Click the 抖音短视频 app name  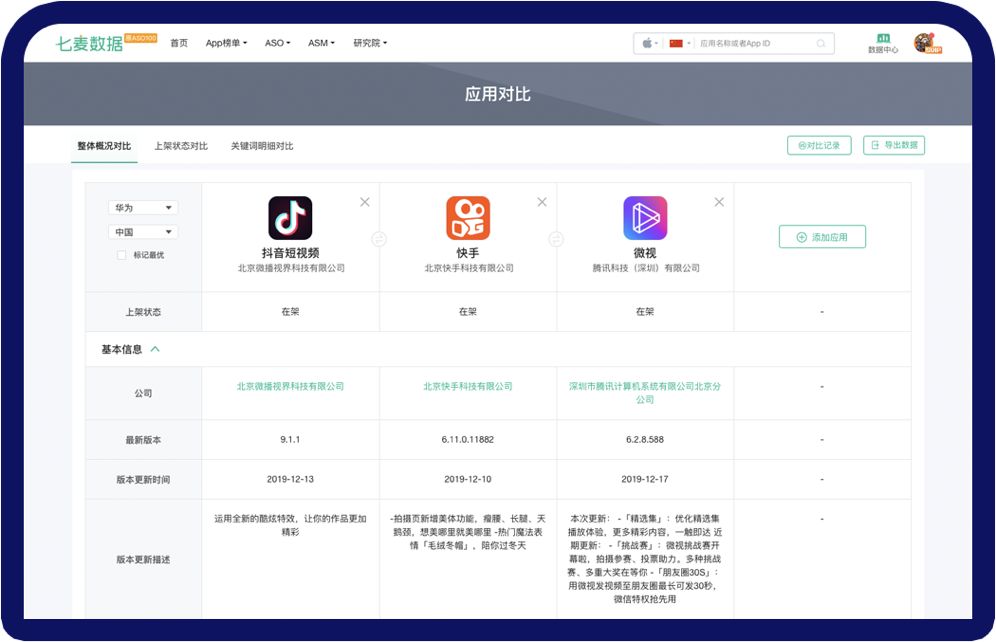click(290, 253)
